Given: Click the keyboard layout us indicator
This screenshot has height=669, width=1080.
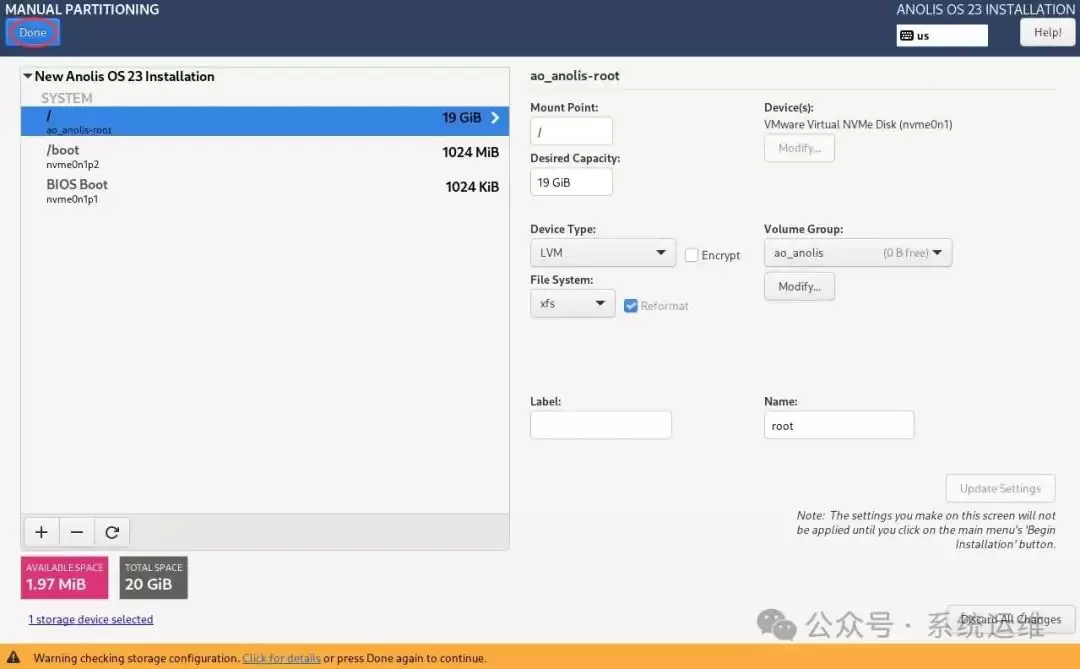Looking at the screenshot, I should click(x=941, y=35).
